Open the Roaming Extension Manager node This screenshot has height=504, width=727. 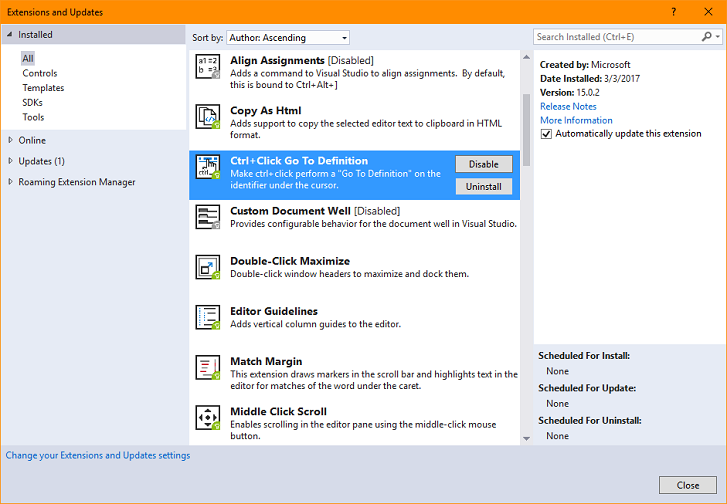tap(77, 182)
